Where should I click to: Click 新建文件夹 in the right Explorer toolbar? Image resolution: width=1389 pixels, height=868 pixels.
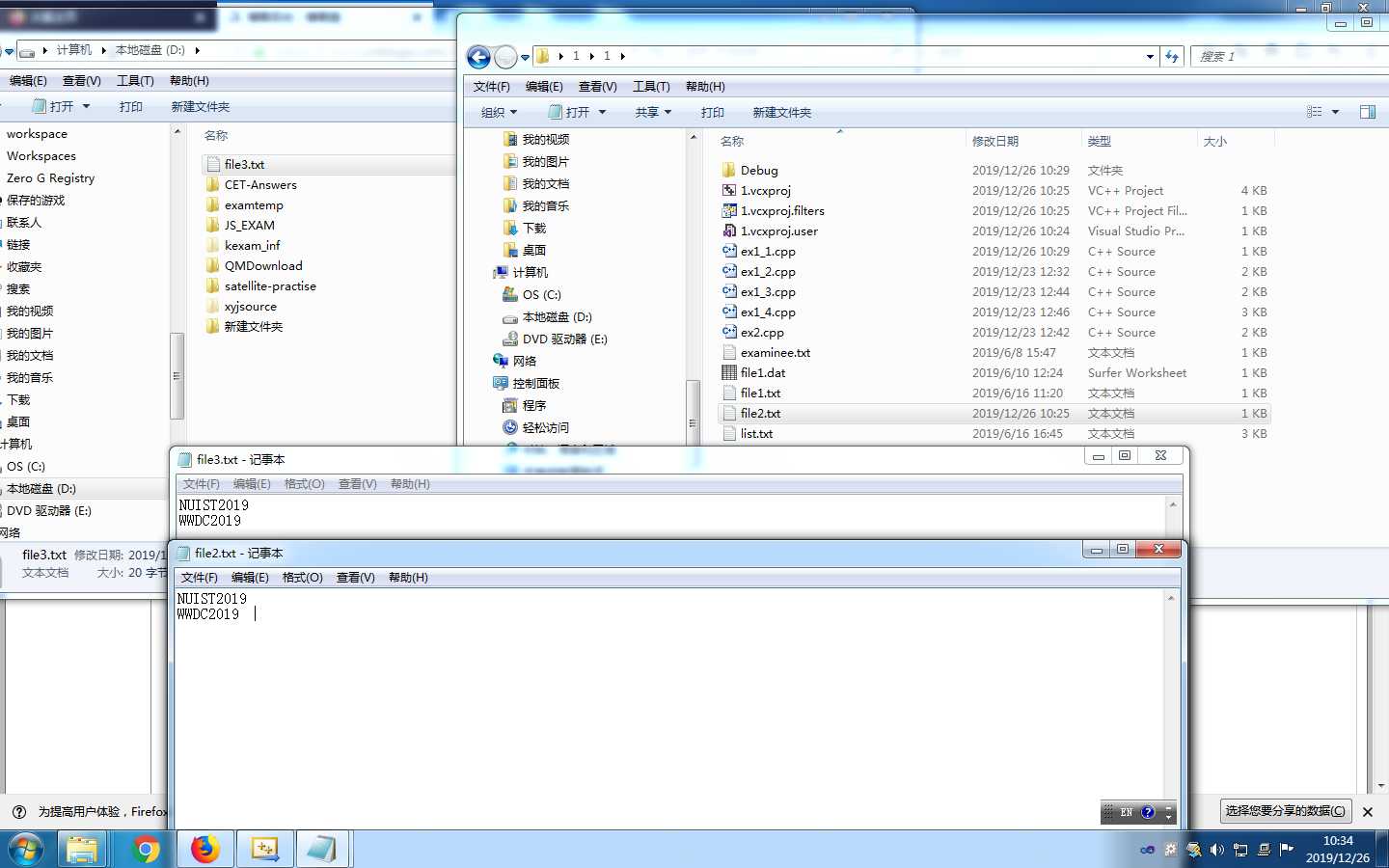[x=782, y=112]
